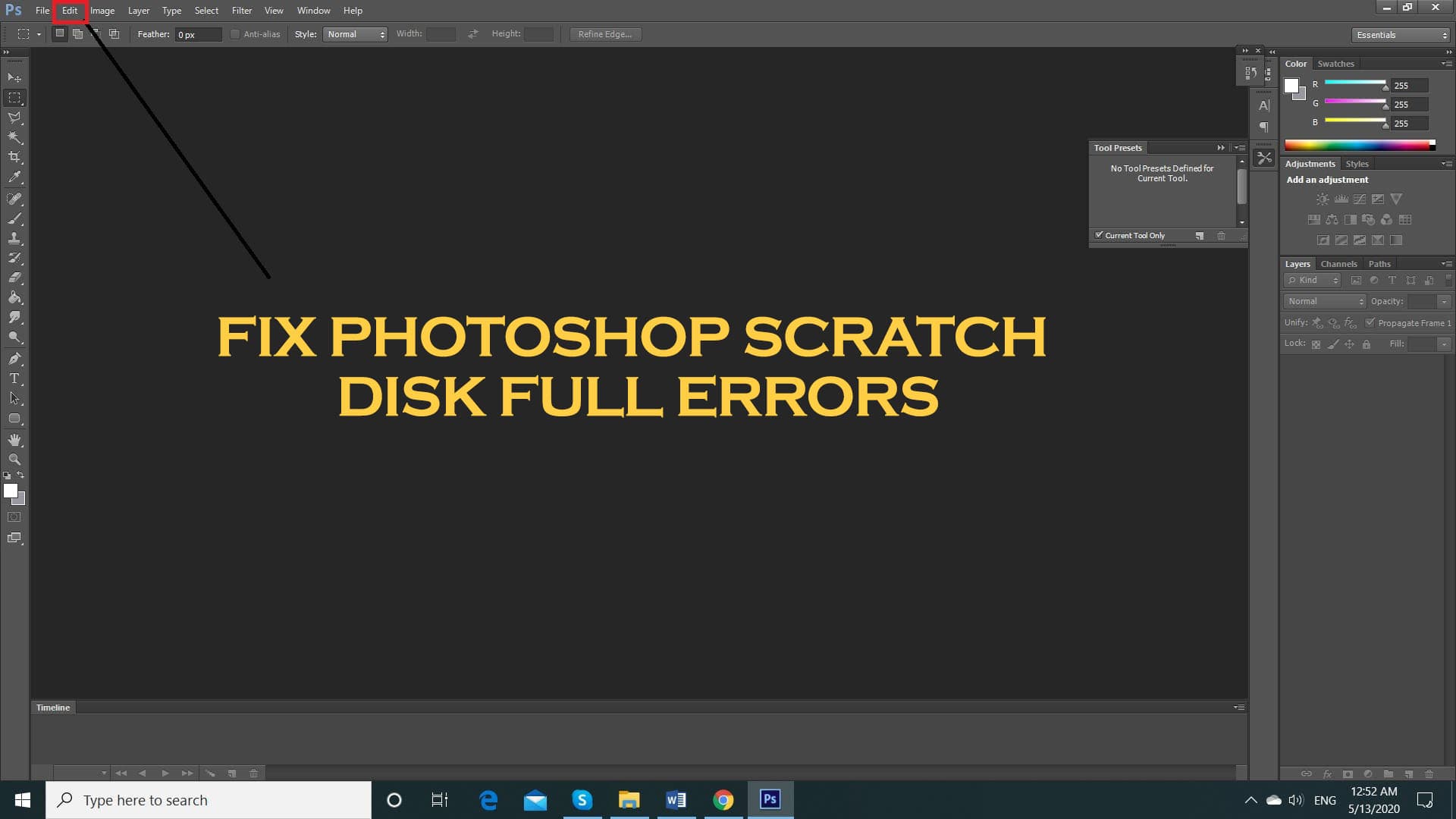1456x819 pixels.
Task: Select the Move tool
Action: (14, 77)
